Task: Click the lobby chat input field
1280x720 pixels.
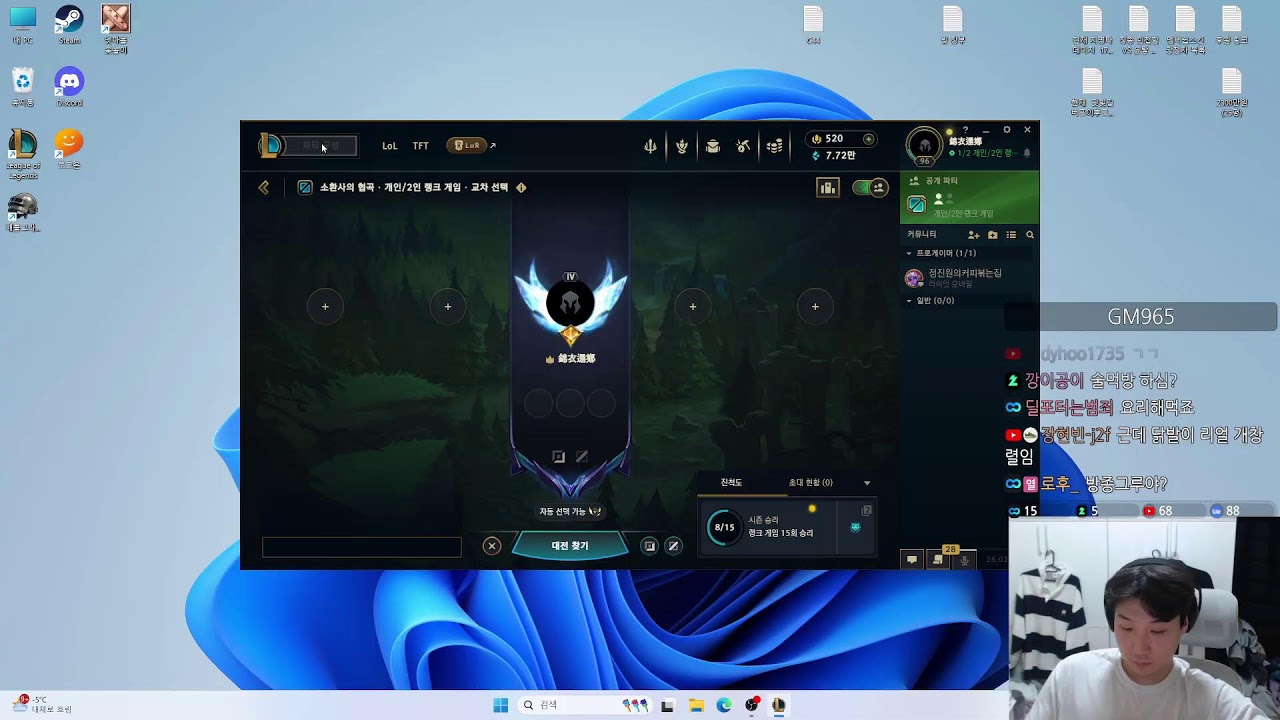Action: point(362,547)
